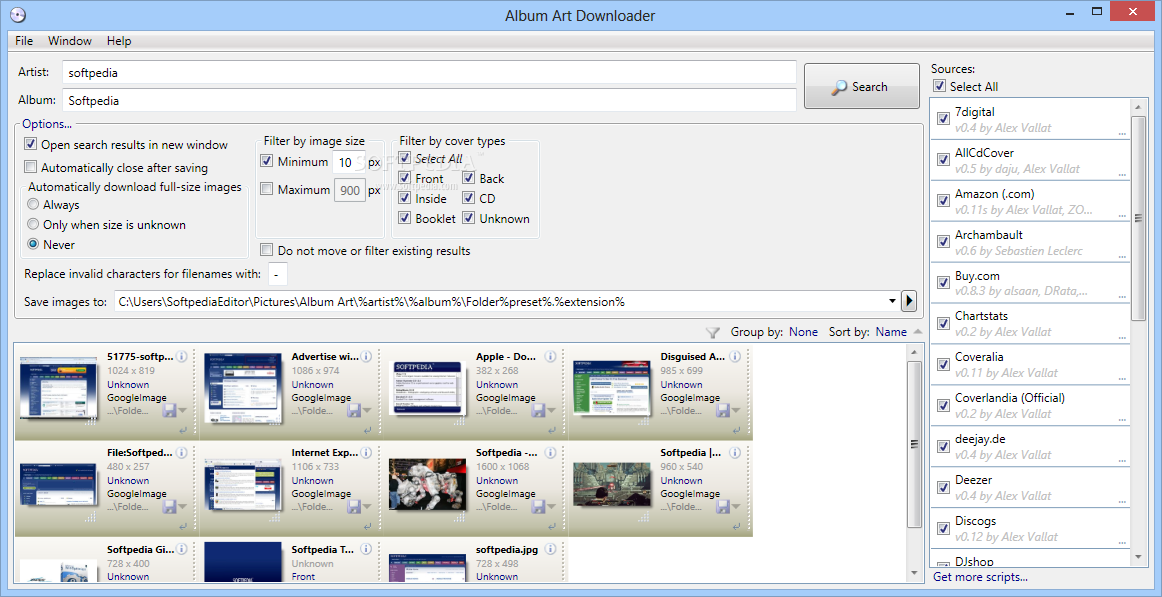Expand Coveralia source options ellipsis
The image size is (1162, 597).
[1122, 378]
